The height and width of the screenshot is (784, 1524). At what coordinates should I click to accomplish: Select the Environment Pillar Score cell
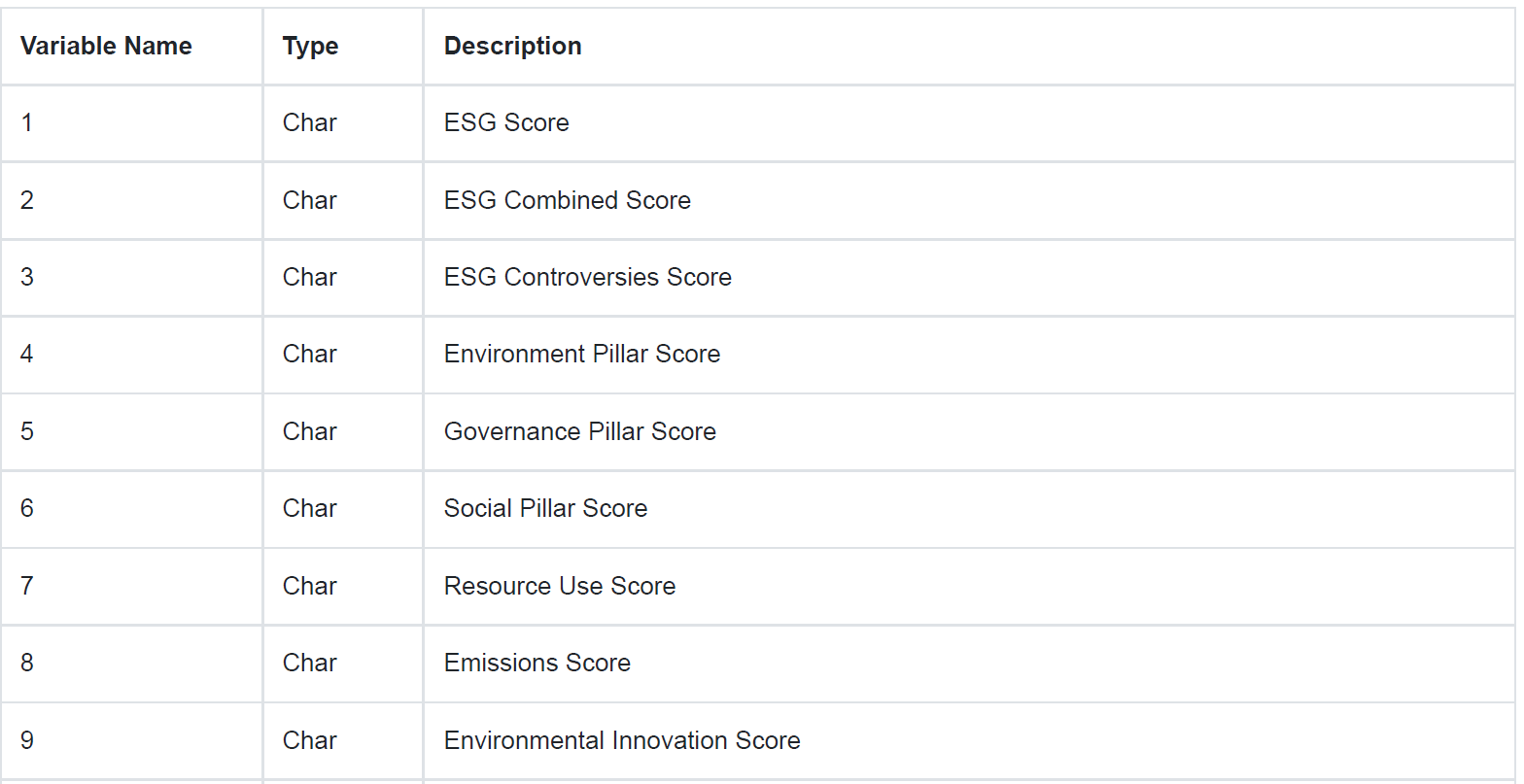pos(581,354)
